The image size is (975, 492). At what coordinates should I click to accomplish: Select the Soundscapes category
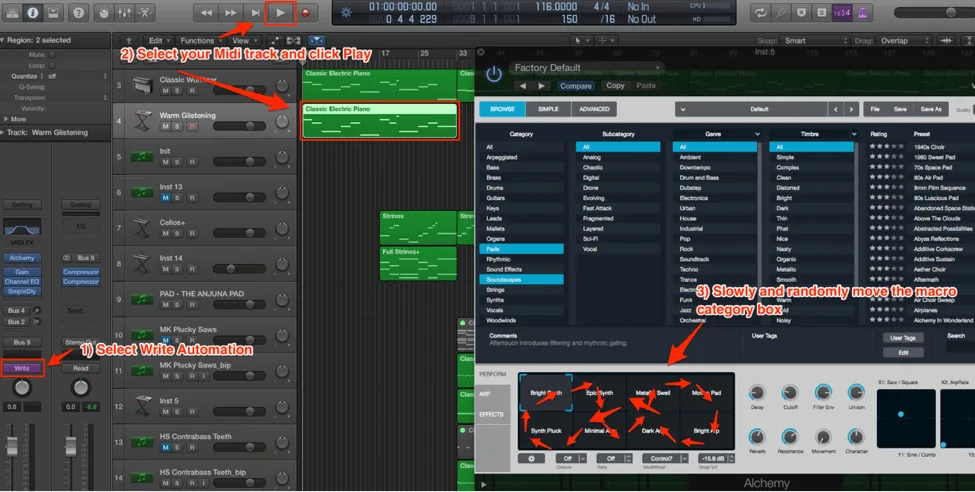521,280
